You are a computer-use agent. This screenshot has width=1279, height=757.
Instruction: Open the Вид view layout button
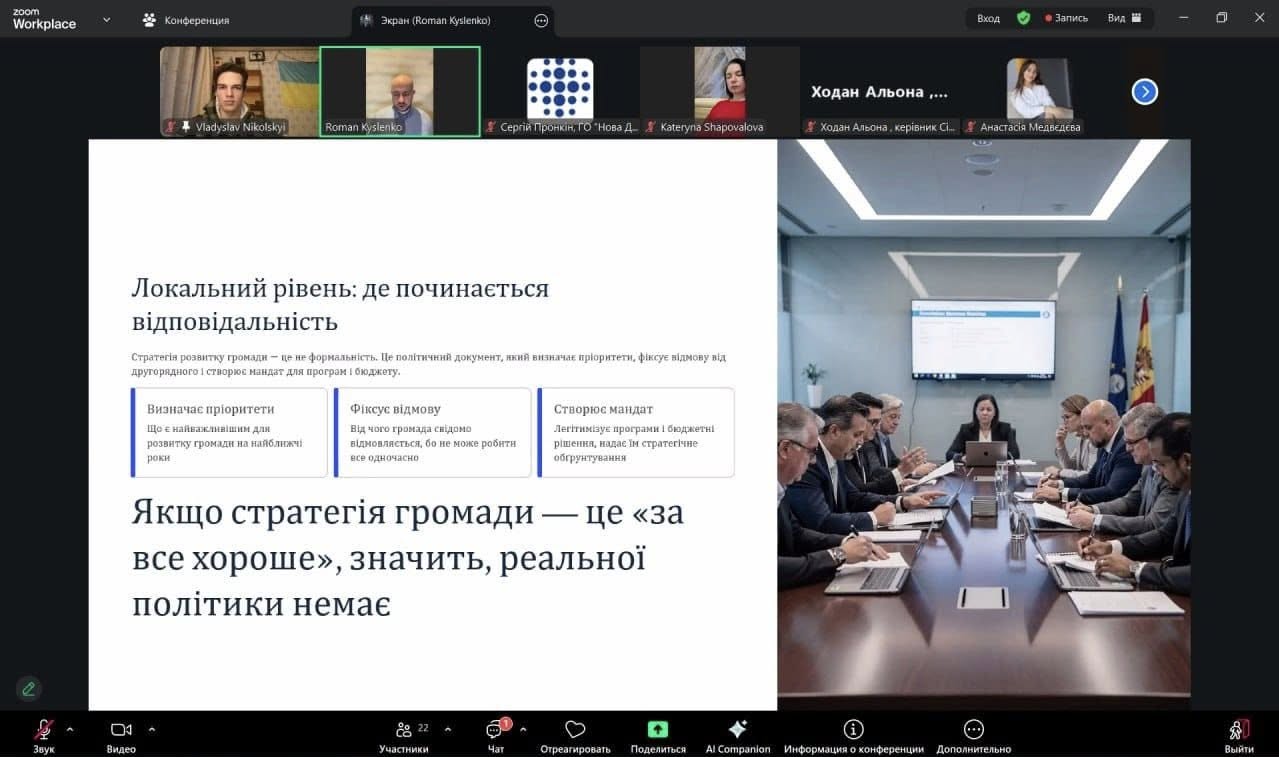(x=1124, y=18)
